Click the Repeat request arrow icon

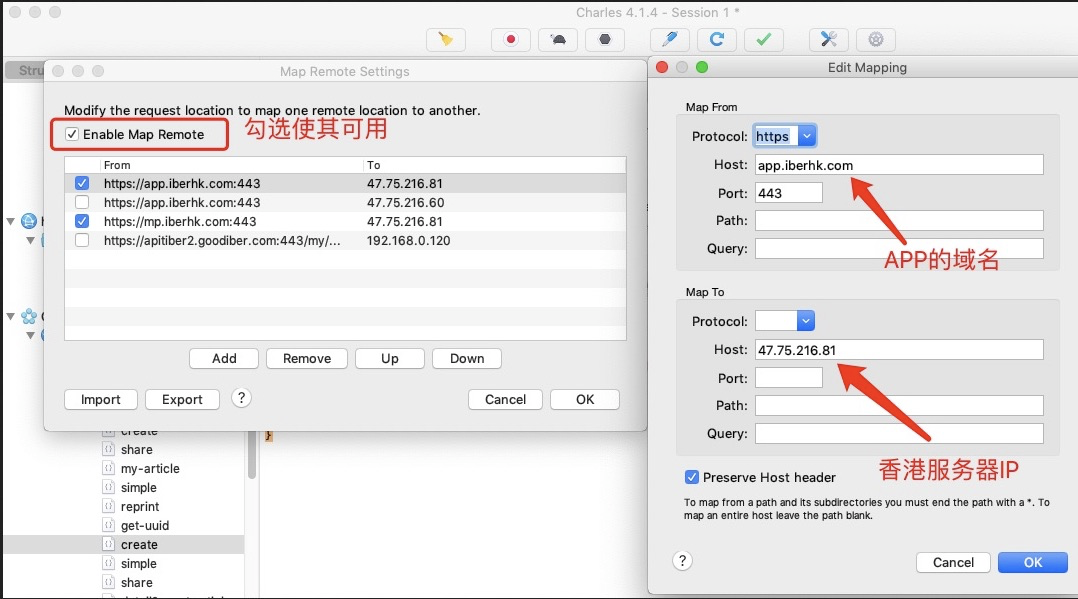coord(716,39)
